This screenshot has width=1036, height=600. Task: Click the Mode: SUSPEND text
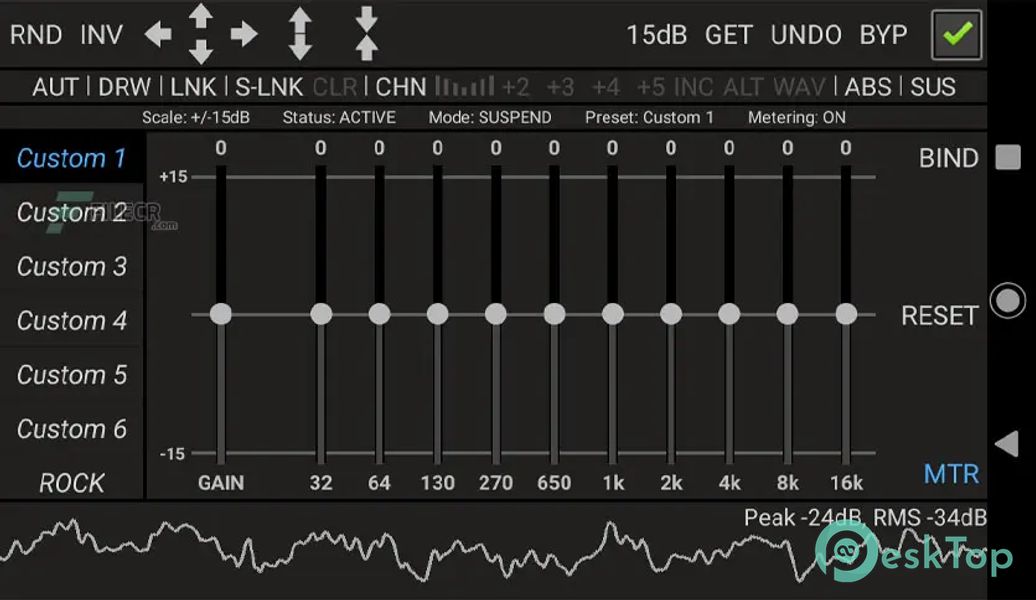click(490, 118)
